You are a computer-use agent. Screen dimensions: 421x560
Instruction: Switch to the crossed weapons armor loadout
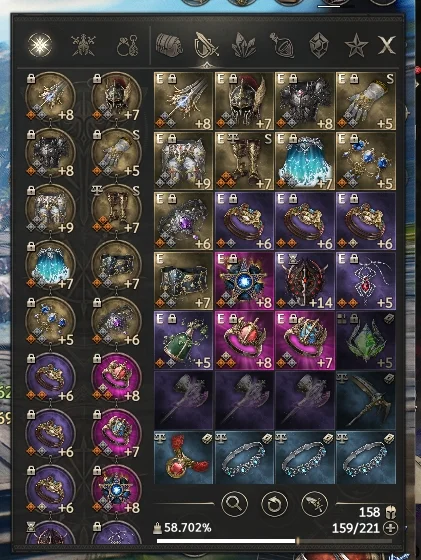coord(83,45)
